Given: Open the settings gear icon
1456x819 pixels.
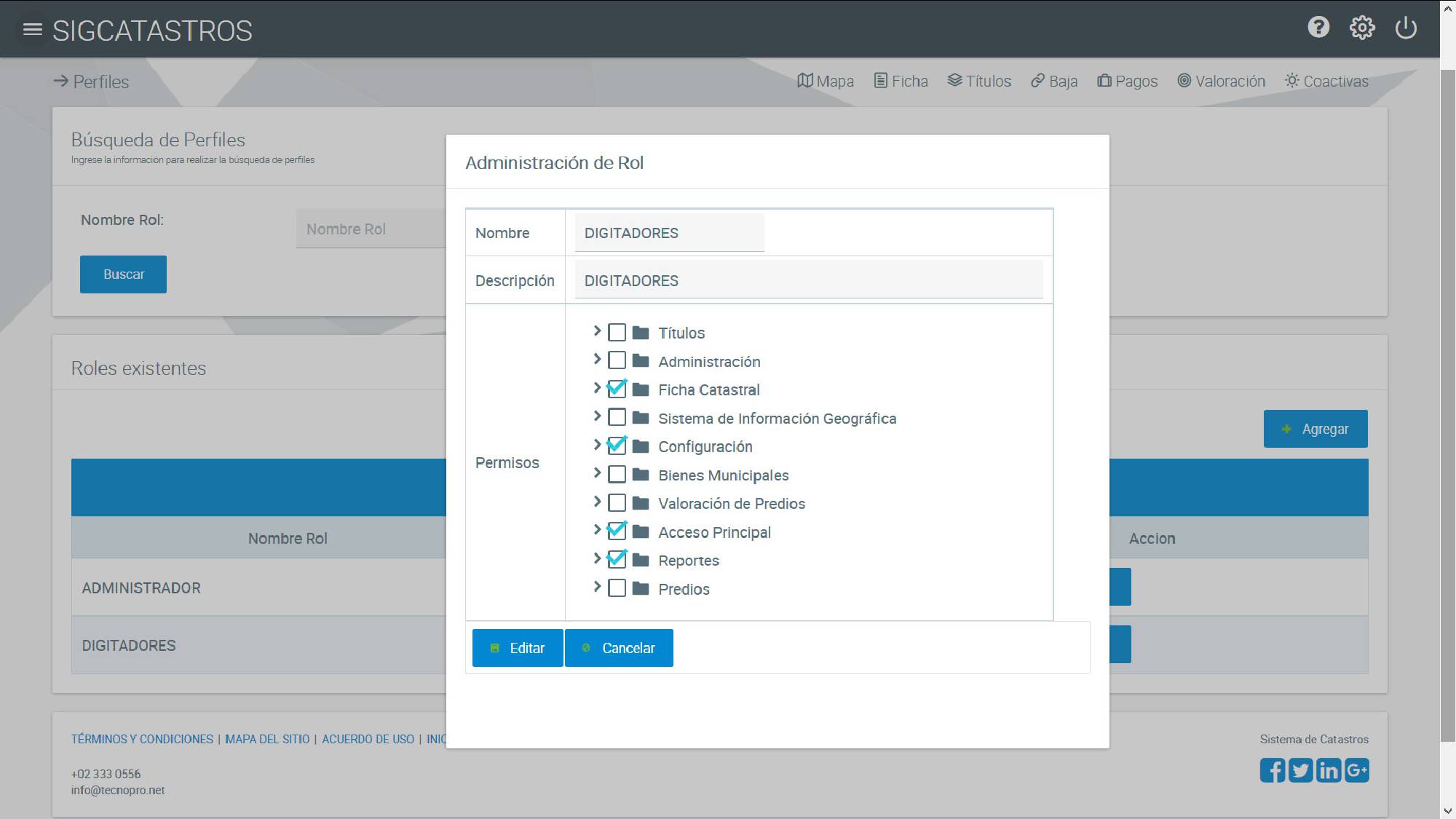Looking at the screenshot, I should tap(1362, 28).
